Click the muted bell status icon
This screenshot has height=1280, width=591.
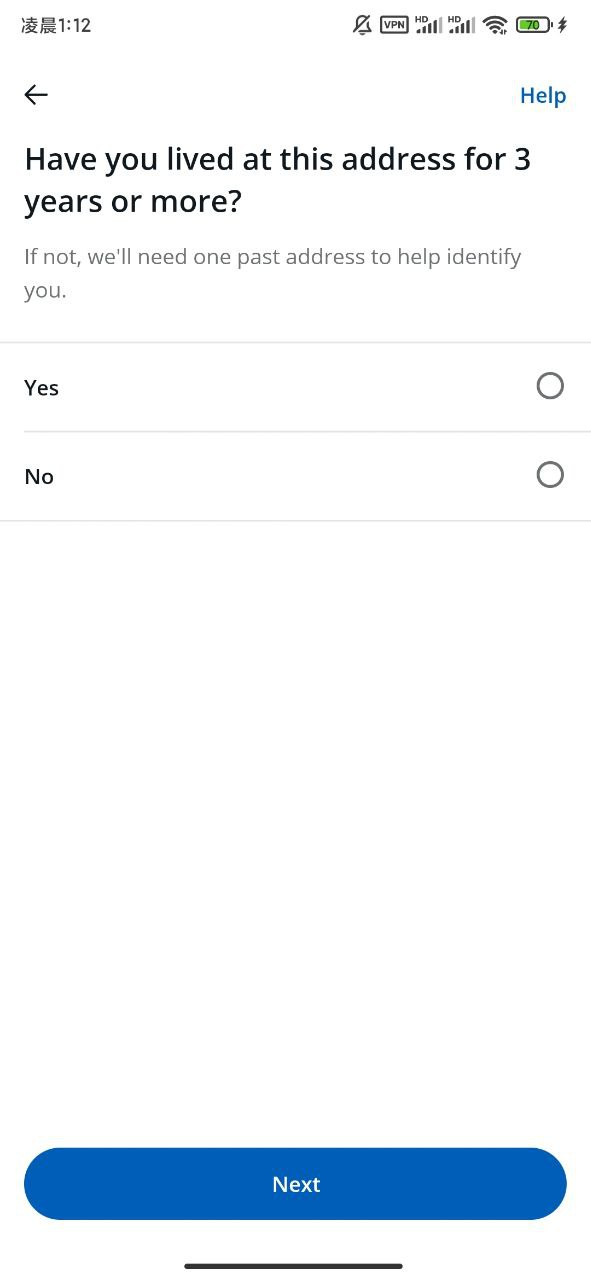click(x=363, y=25)
